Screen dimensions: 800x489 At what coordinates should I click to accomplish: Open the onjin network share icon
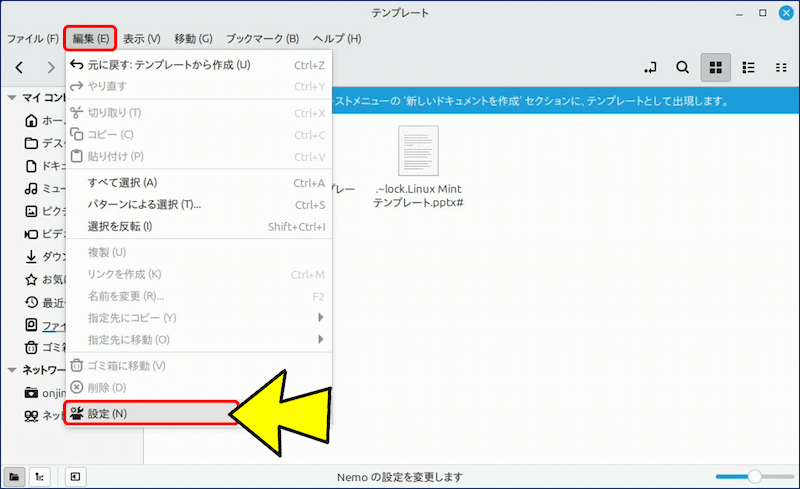[x=31, y=393]
